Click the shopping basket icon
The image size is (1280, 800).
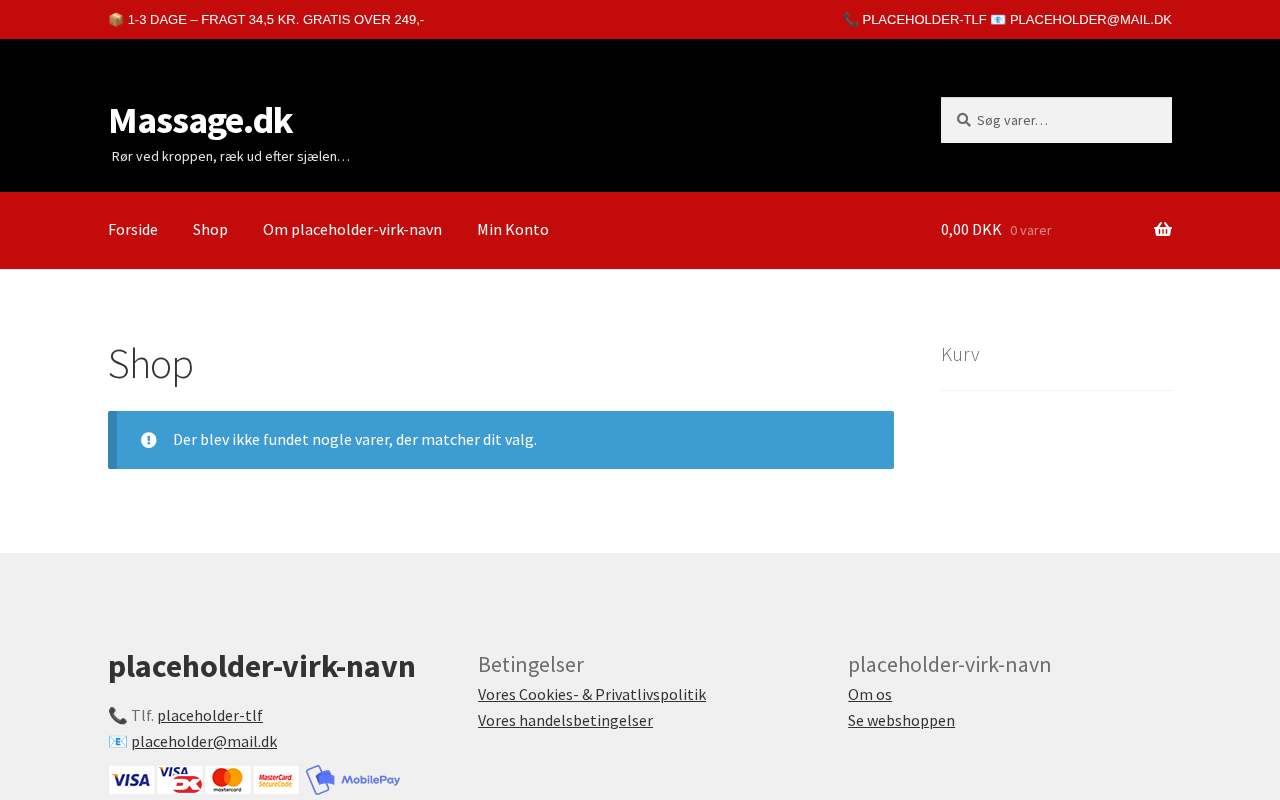point(1162,230)
